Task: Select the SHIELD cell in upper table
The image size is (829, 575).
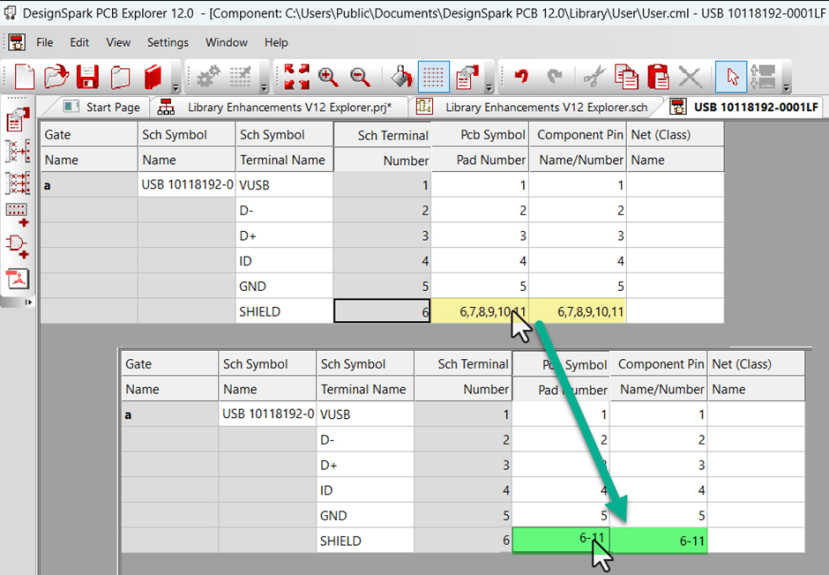Action: coord(284,312)
